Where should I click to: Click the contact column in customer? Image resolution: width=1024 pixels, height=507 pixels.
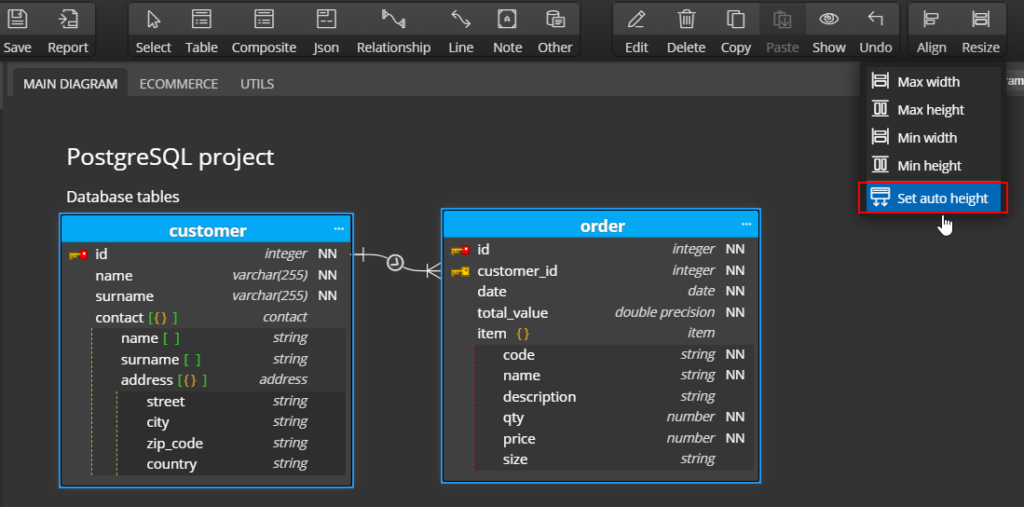pos(206,318)
